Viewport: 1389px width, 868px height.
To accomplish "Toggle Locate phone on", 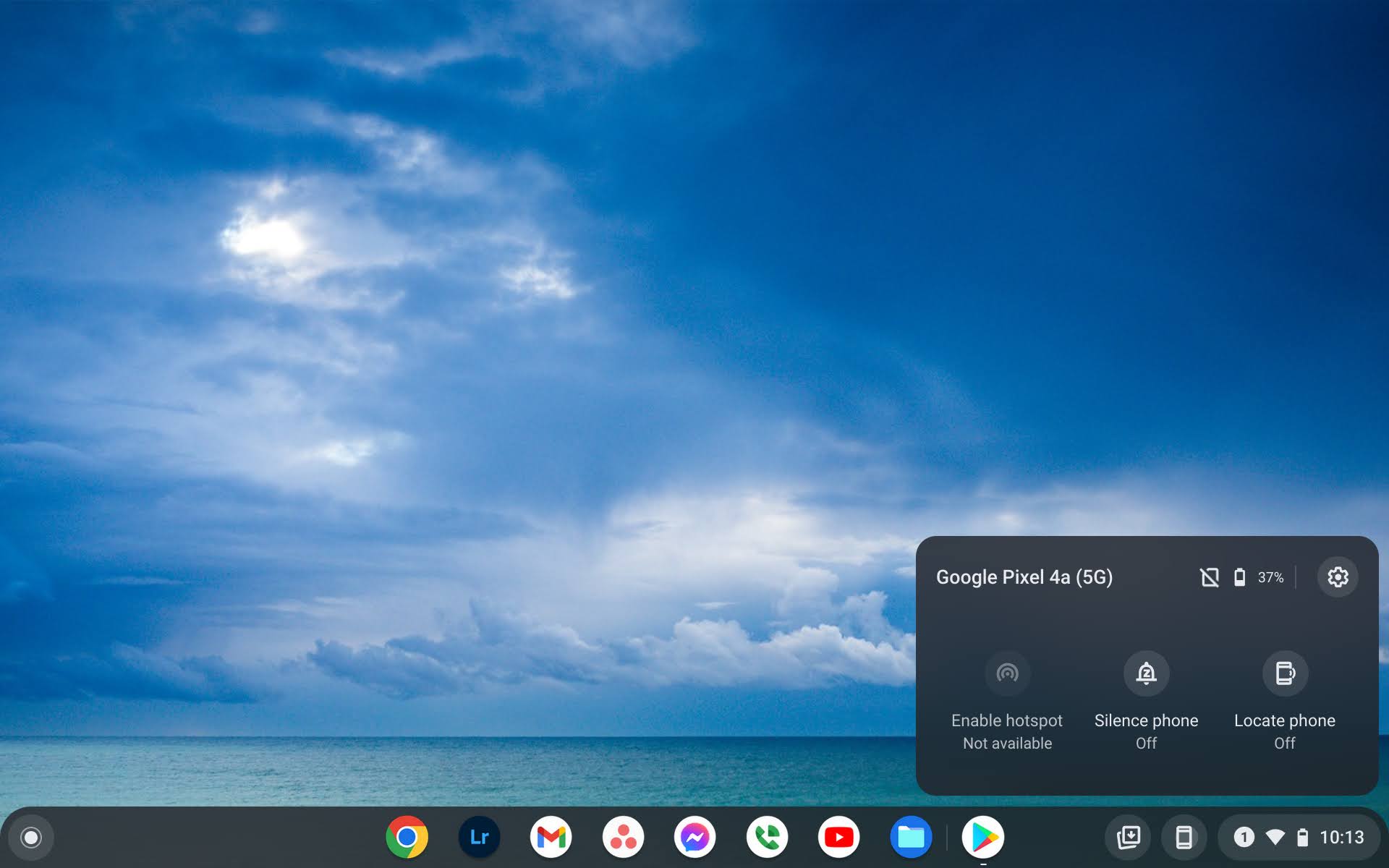I will 1285,673.
